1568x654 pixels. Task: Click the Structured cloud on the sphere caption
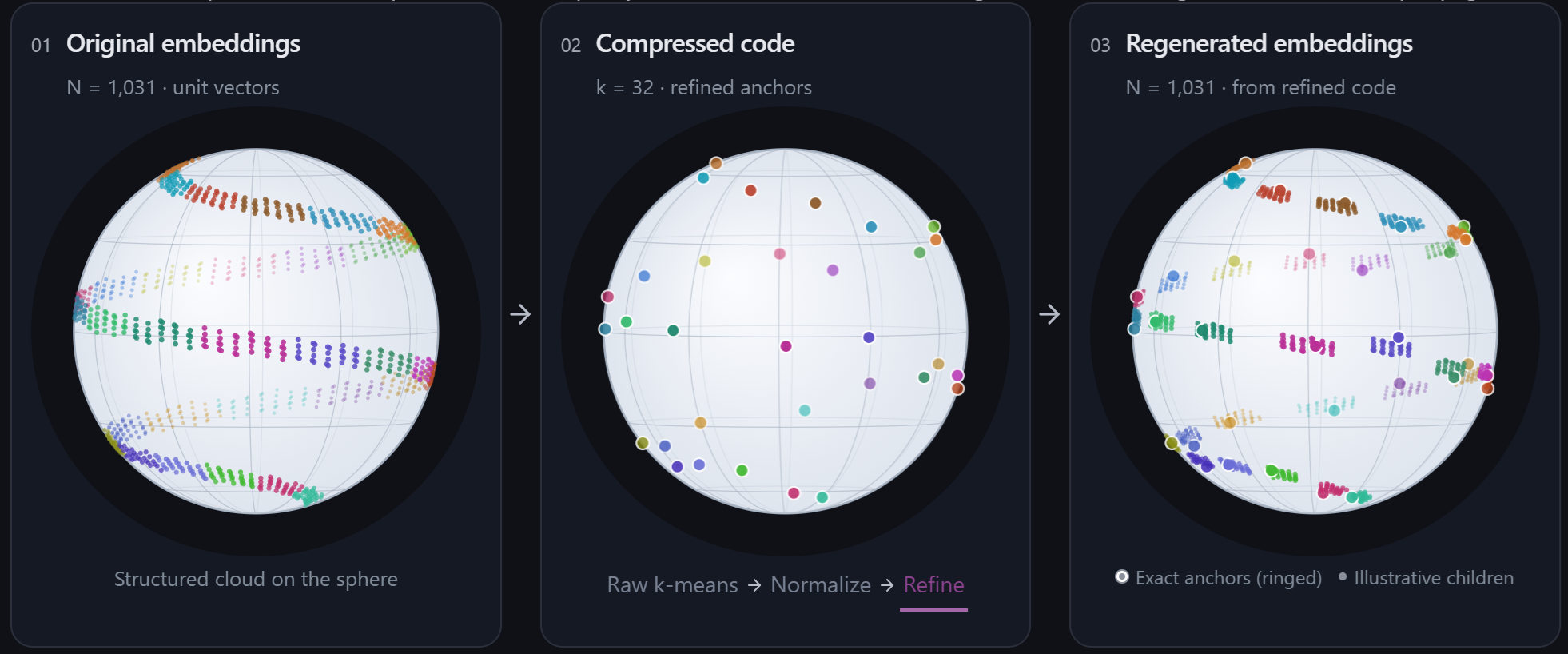(x=256, y=579)
